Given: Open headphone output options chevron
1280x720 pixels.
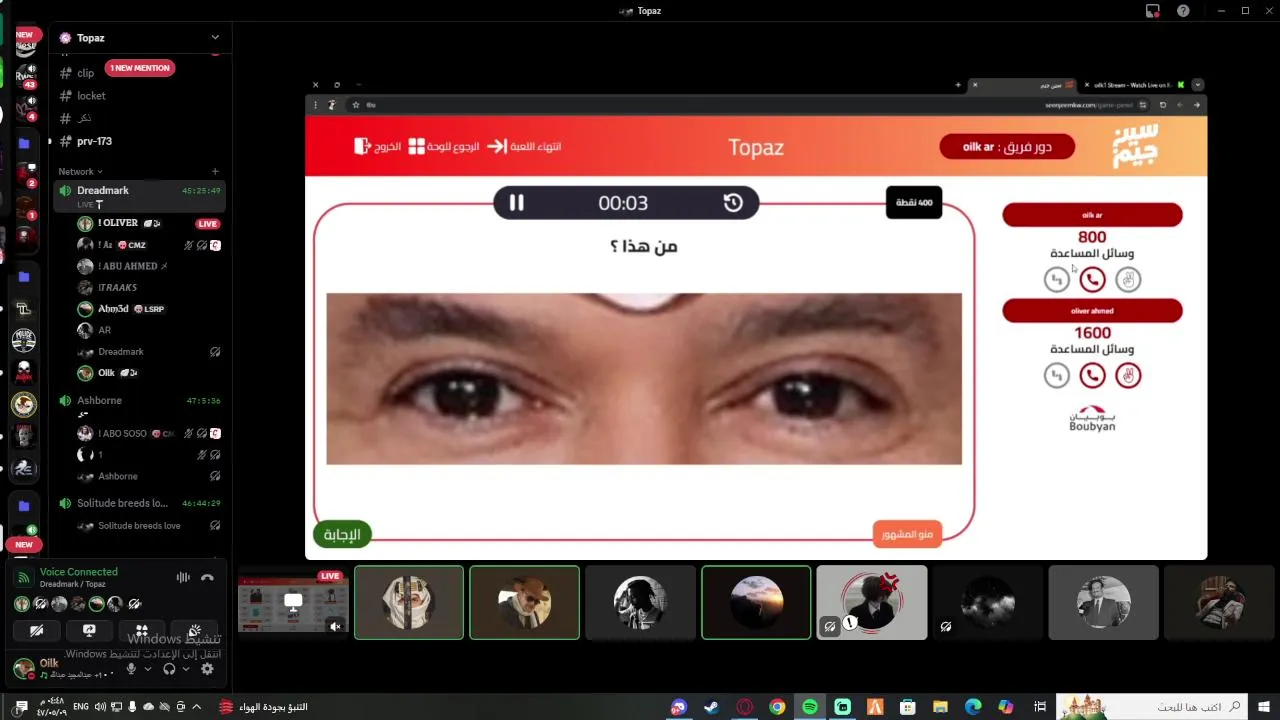Looking at the screenshot, I should click(187, 669).
